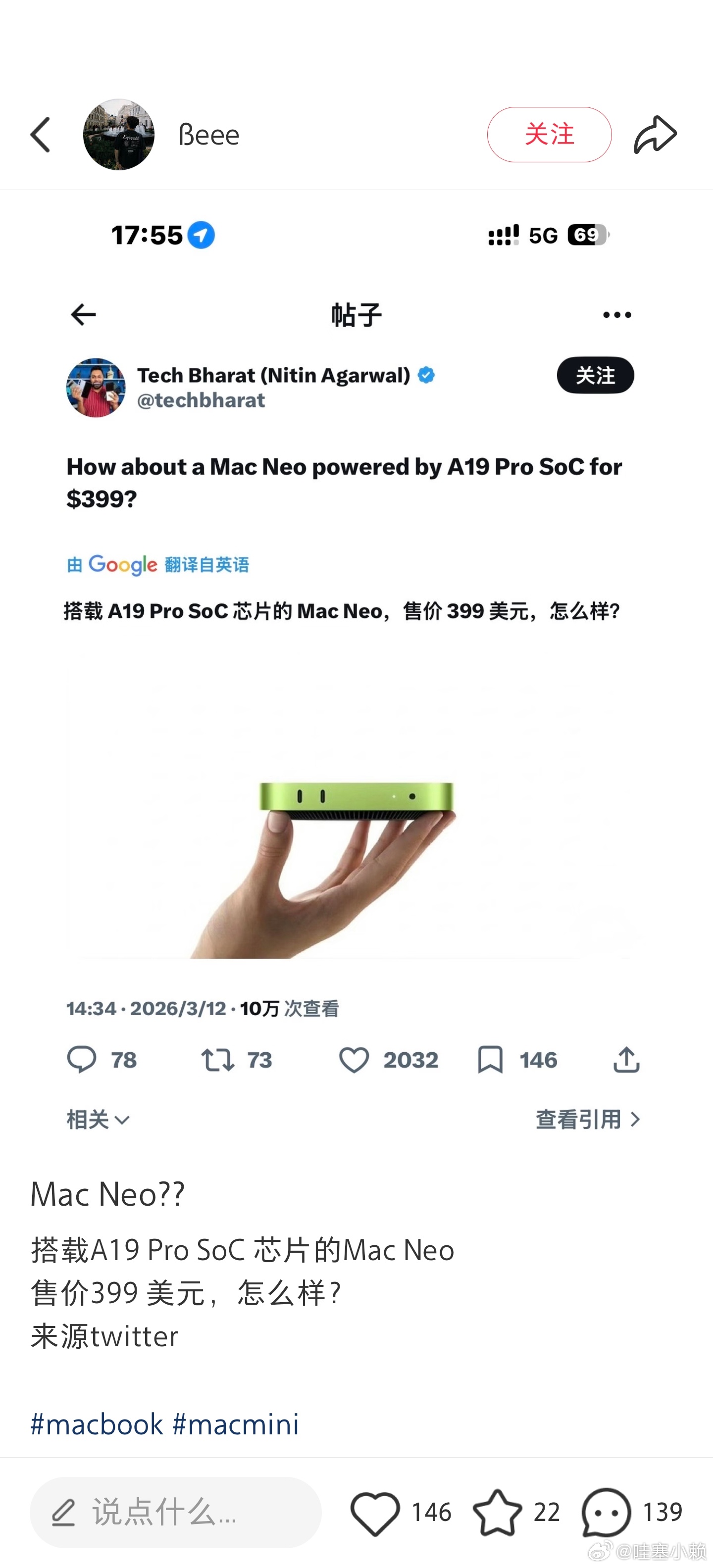Tap the Google translation source label
The image size is (713, 1568).
(157, 564)
